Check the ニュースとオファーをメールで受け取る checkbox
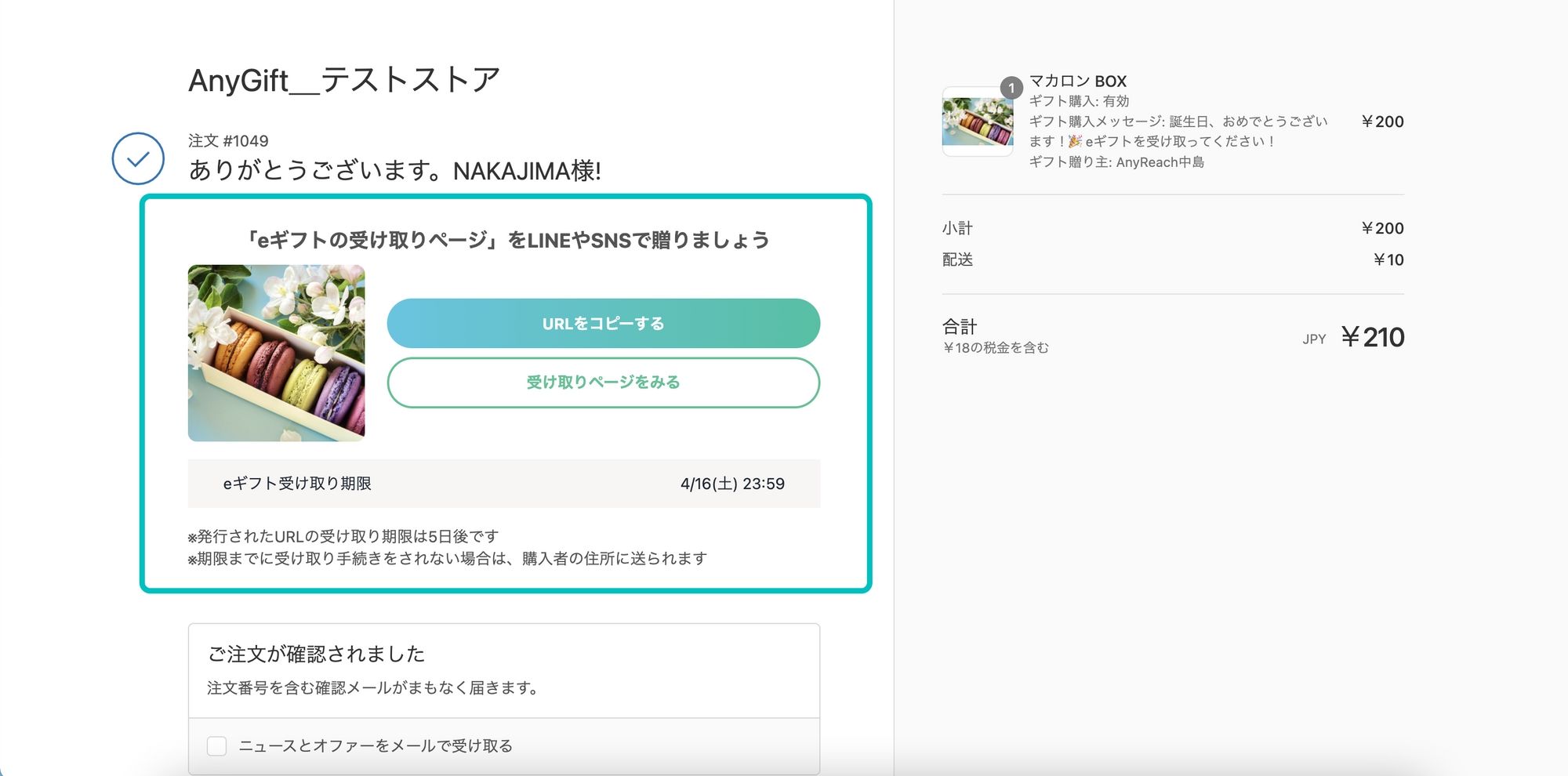Viewport: 1568px width, 776px height. tap(217, 746)
